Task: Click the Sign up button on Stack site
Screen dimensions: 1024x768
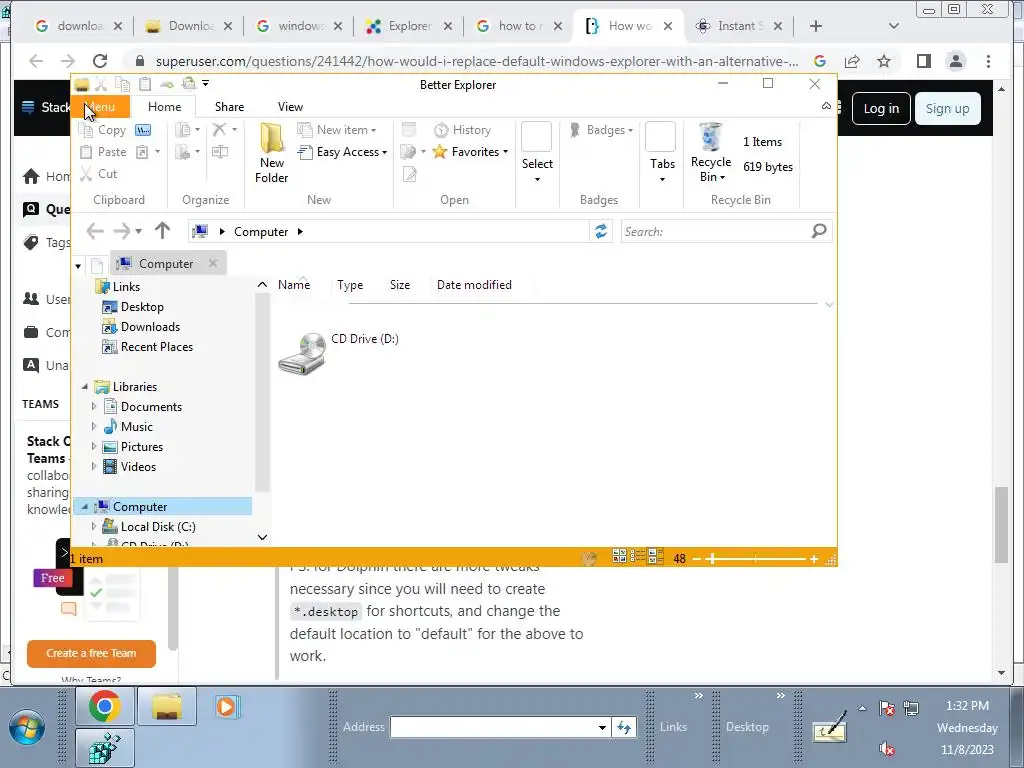Action: (947, 108)
